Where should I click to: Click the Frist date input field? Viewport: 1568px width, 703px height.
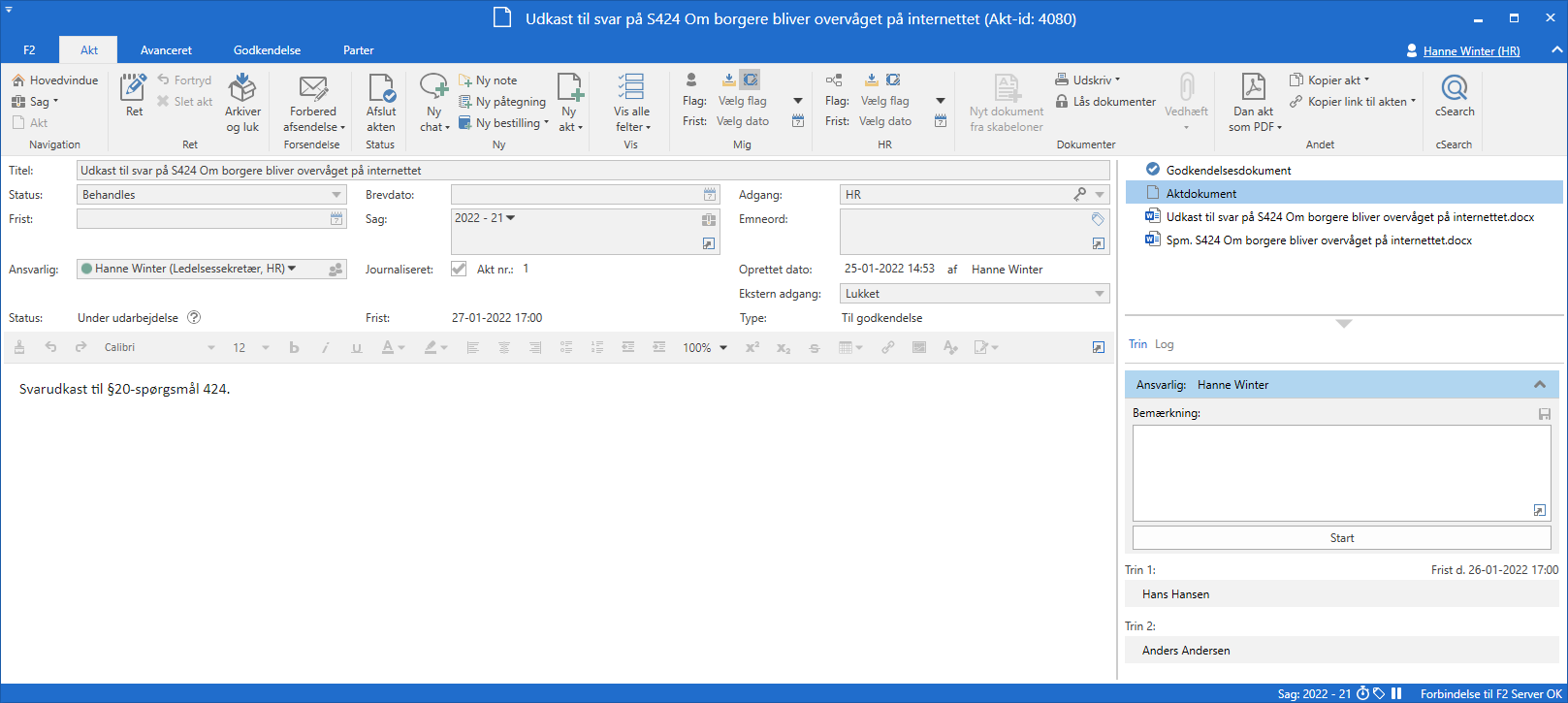pos(211,219)
